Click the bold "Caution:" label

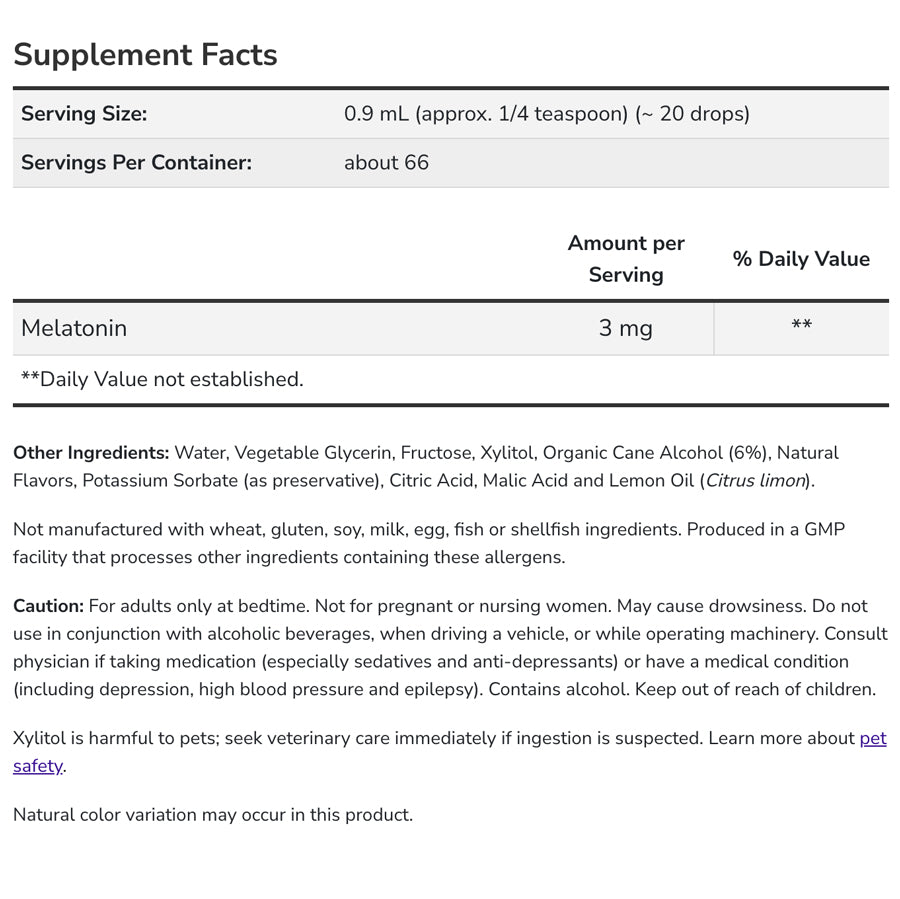[x=48, y=606]
